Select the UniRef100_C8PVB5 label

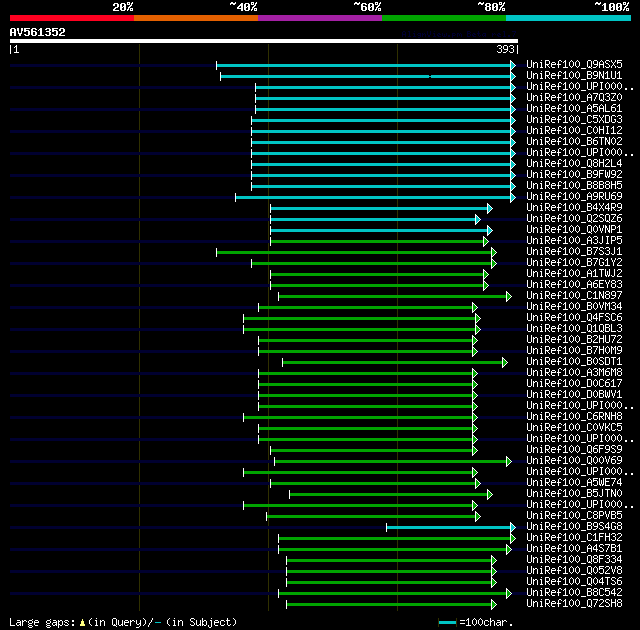[574, 516]
